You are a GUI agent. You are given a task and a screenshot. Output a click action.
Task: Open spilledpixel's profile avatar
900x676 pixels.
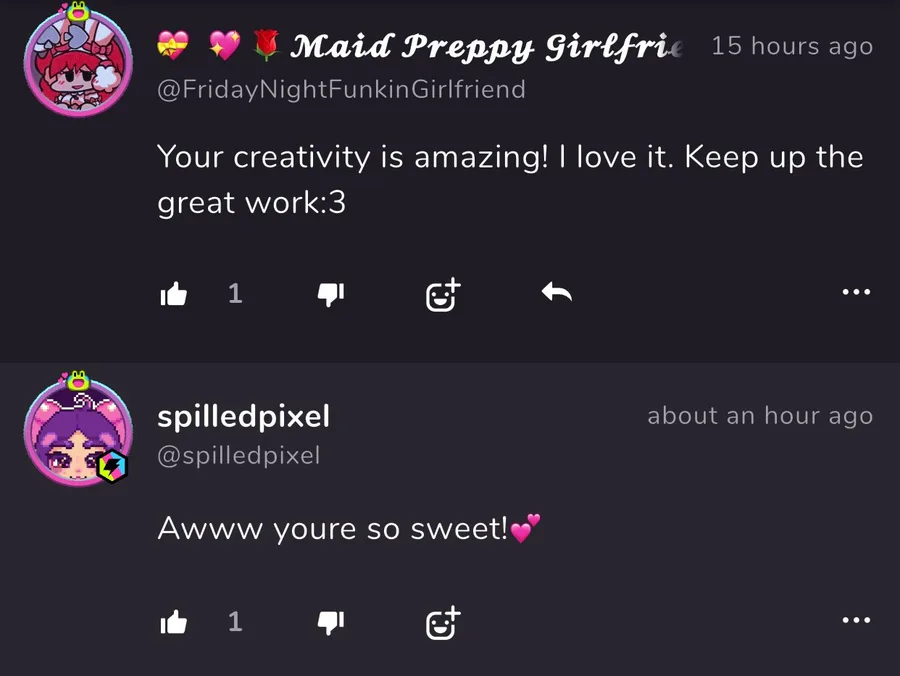tap(79, 430)
